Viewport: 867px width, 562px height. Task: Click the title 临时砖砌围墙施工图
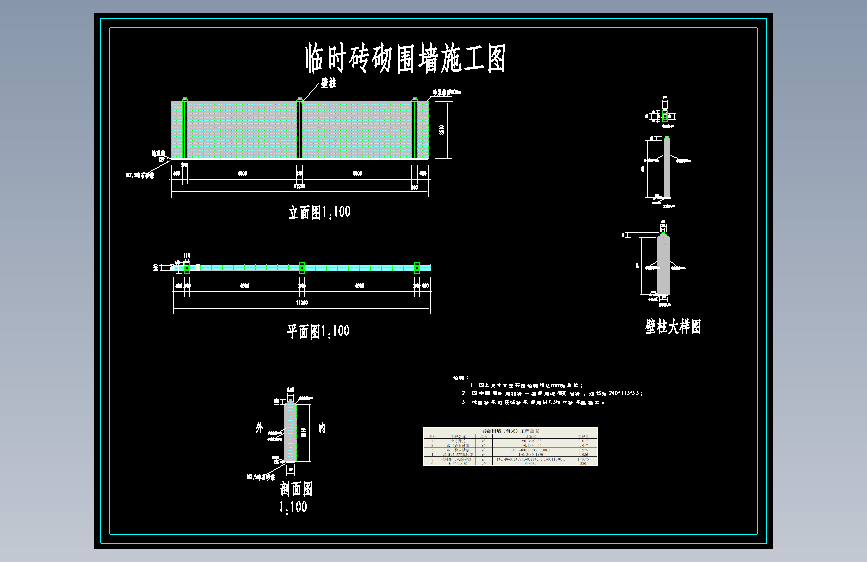point(405,59)
